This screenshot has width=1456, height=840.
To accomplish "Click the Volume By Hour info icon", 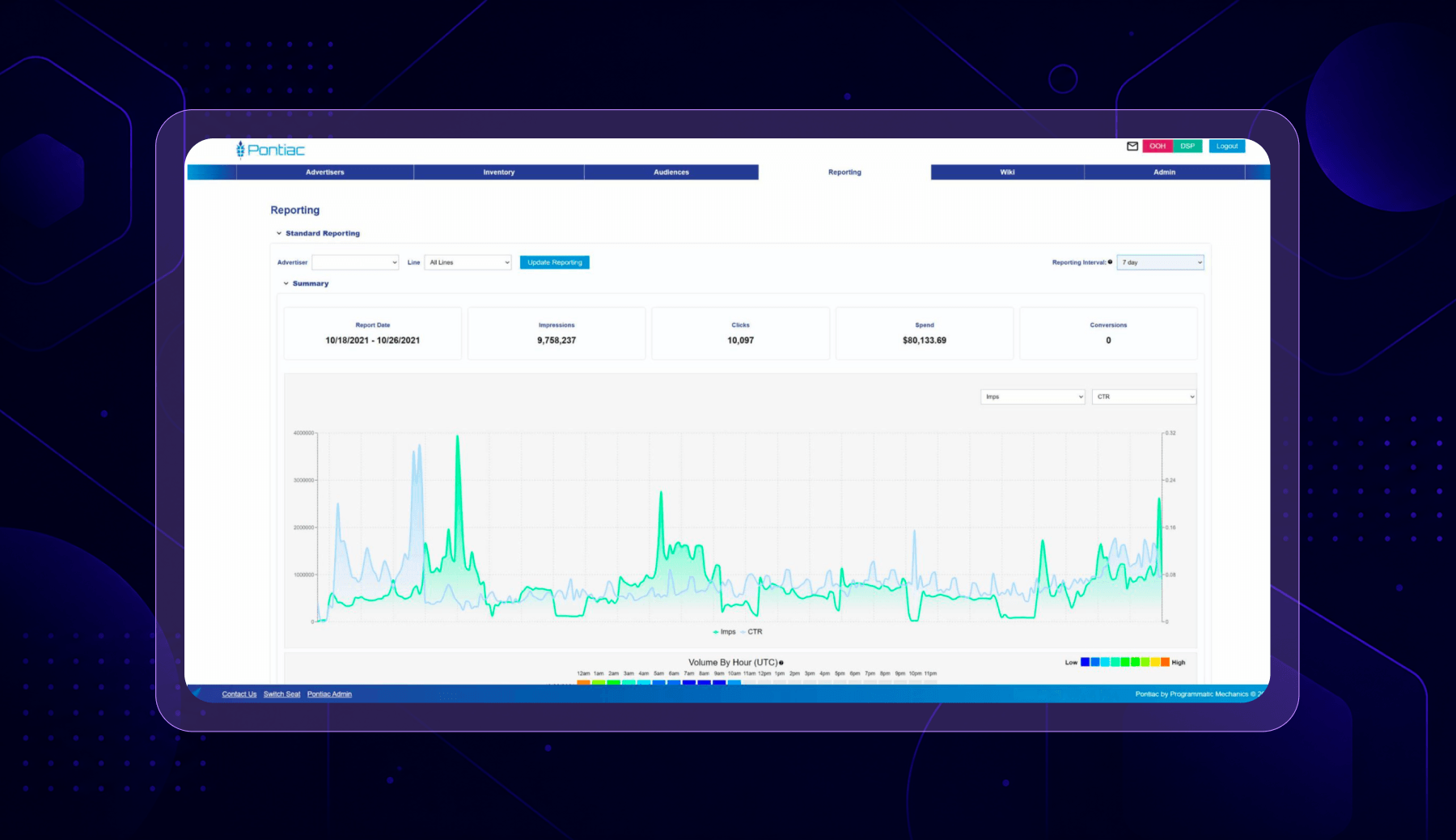I will (x=781, y=663).
